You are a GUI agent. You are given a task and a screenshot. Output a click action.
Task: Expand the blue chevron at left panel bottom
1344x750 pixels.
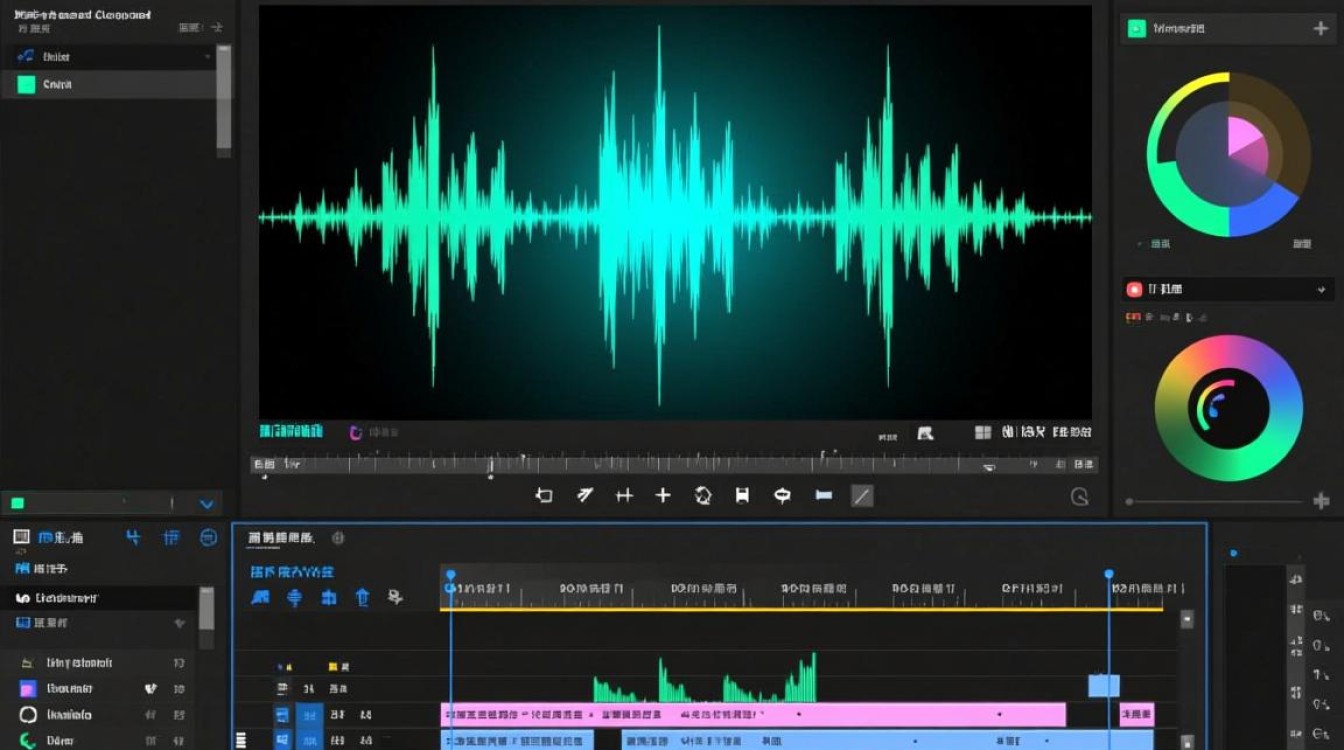tap(207, 504)
